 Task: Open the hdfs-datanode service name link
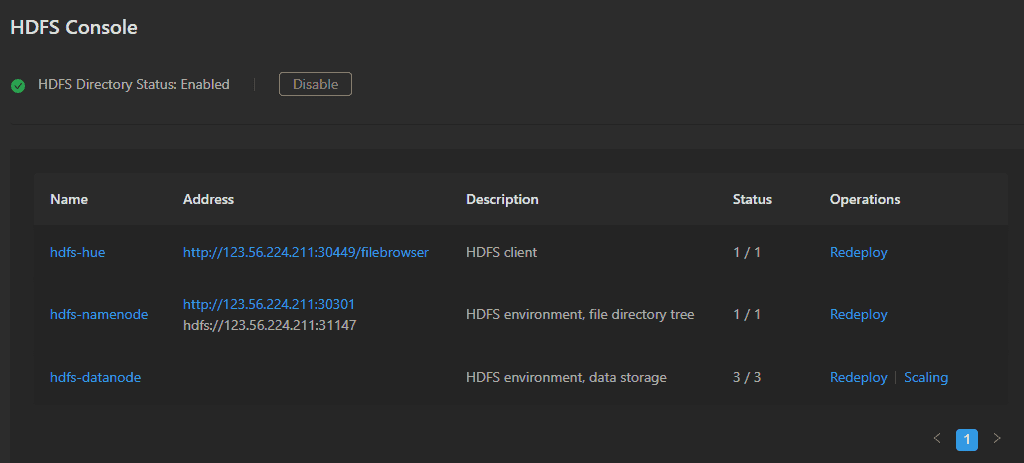coord(95,377)
